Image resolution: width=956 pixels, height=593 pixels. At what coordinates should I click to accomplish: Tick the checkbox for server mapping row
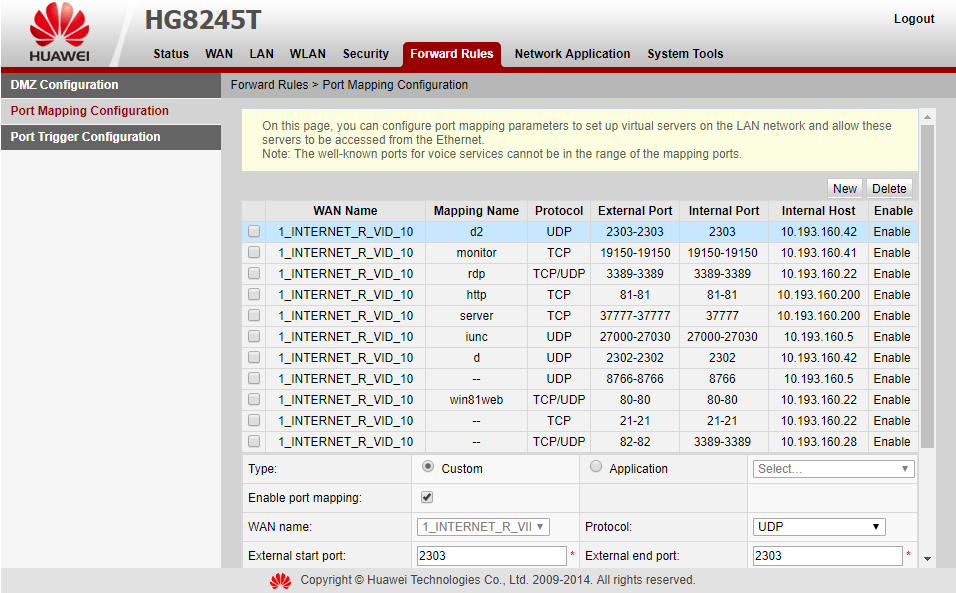pyautogui.click(x=254, y=316)
